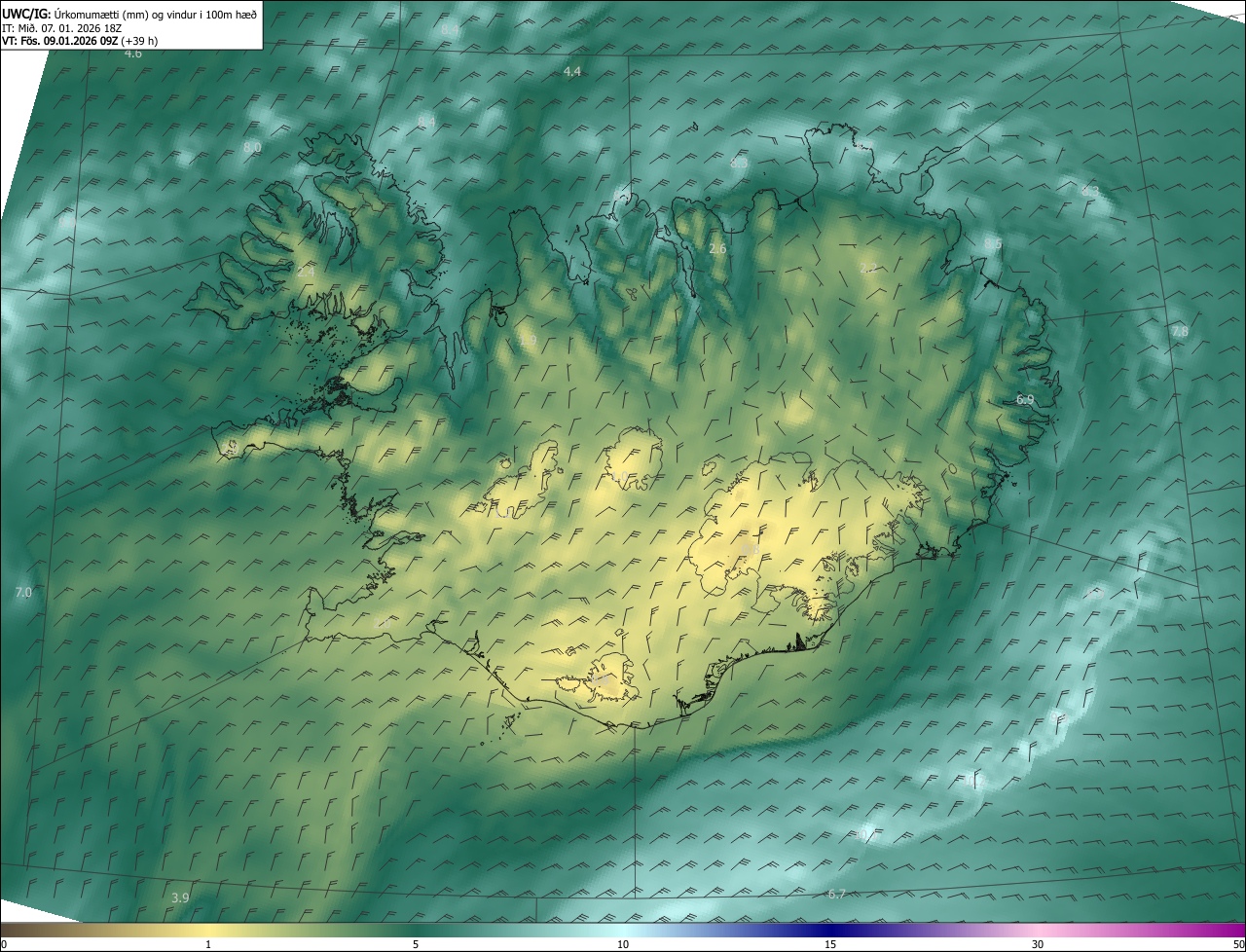
Task: Click the colorbar tick label "15"
Action: tap(830, 944)
